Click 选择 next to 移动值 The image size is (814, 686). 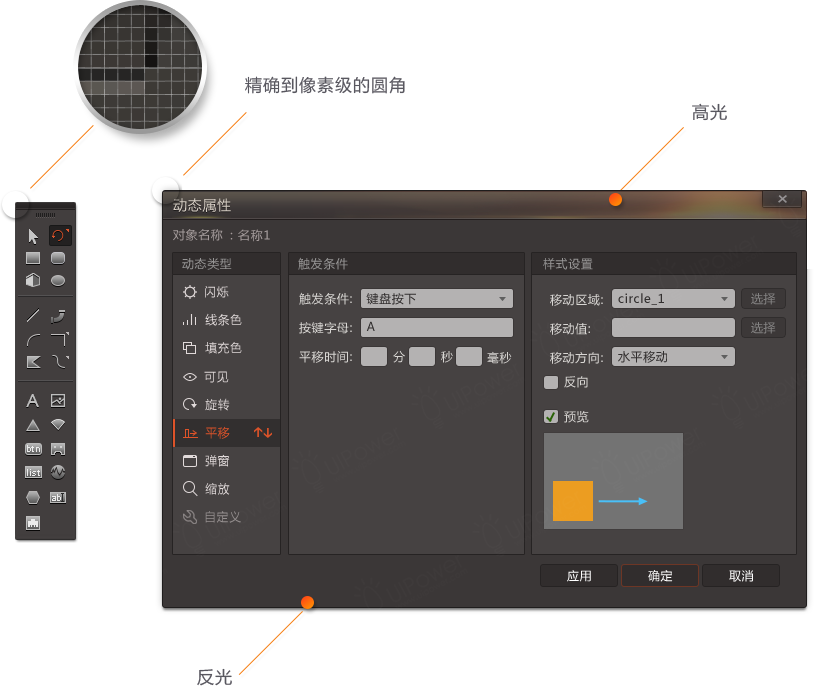[x=763, y=328]
